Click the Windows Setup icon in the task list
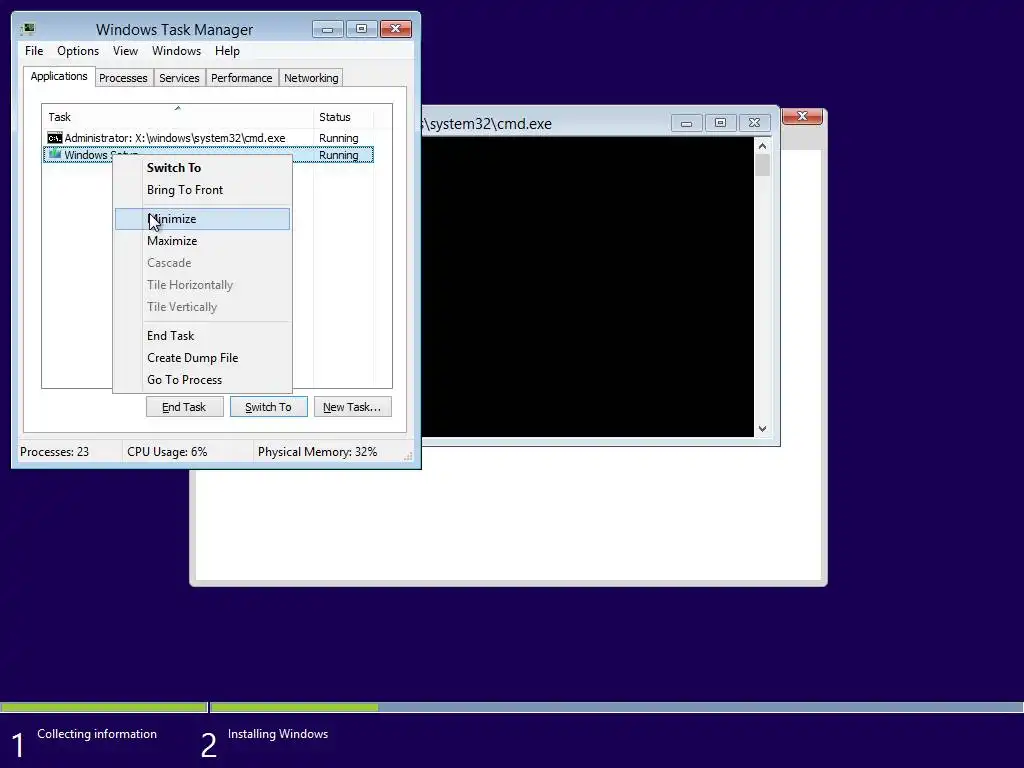The image size is (1024, 768). point(55,154)
